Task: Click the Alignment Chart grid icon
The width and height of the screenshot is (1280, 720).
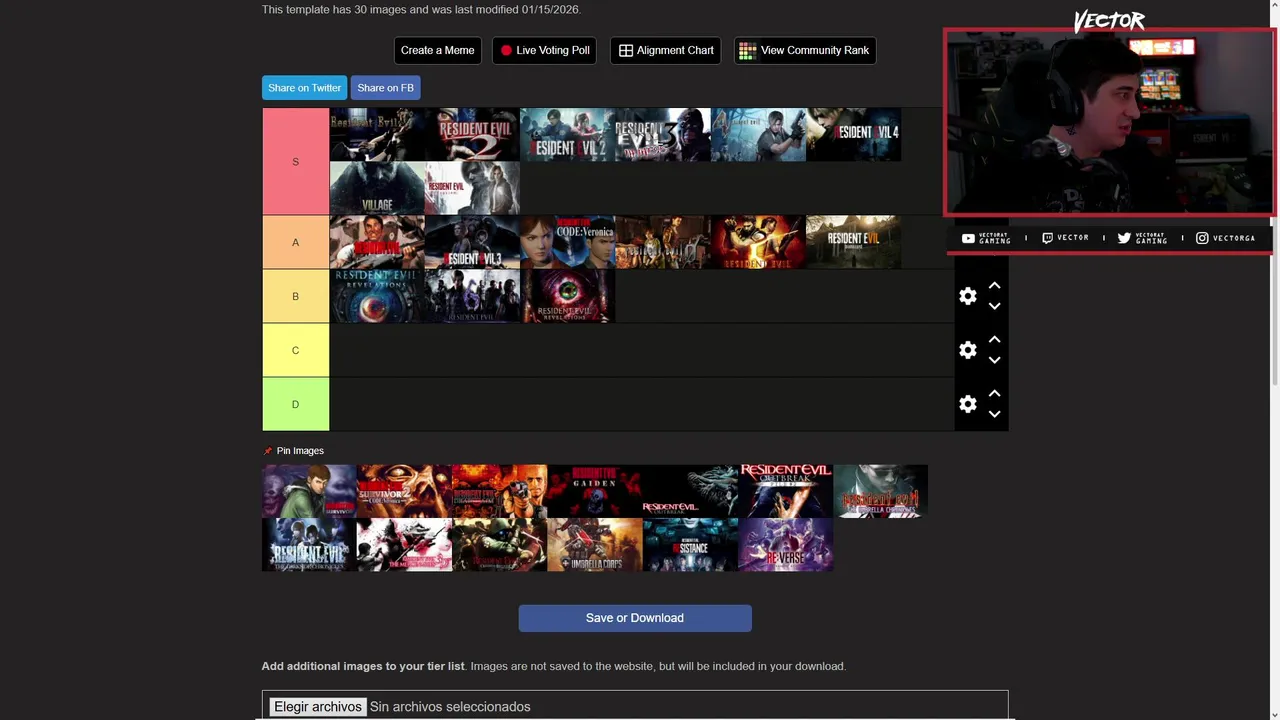Action: tap(626, 50)
